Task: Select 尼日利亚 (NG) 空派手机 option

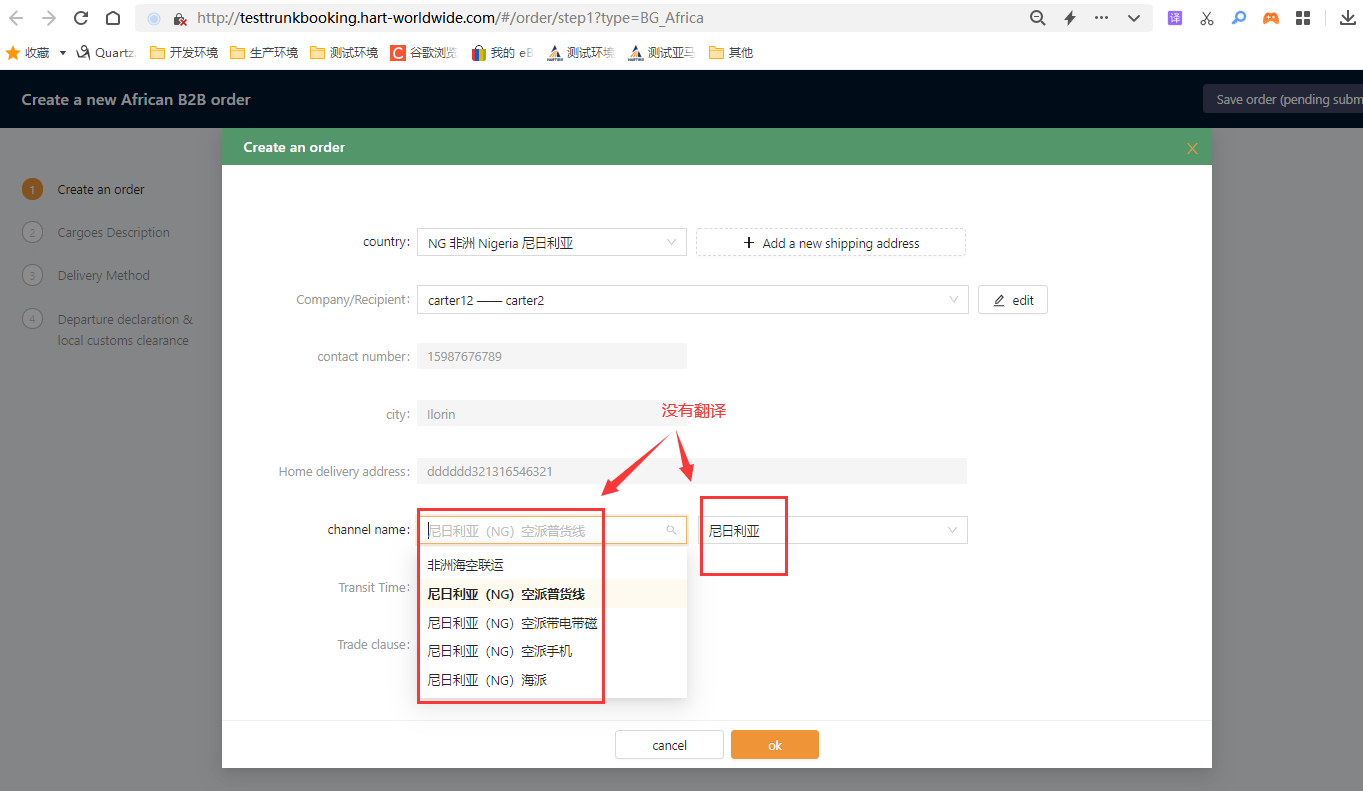Action: [500, 651]
